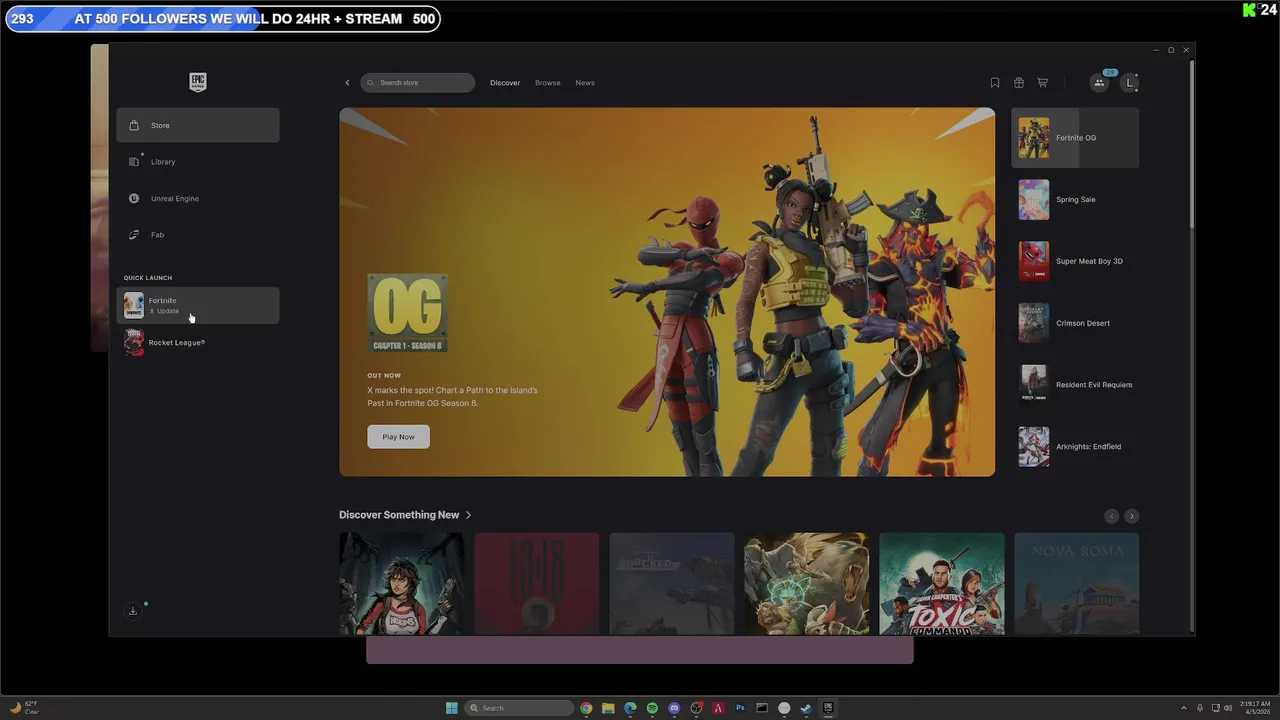
Task: Select Fortnite OG in the featured list
Action: click(1075, 138)
